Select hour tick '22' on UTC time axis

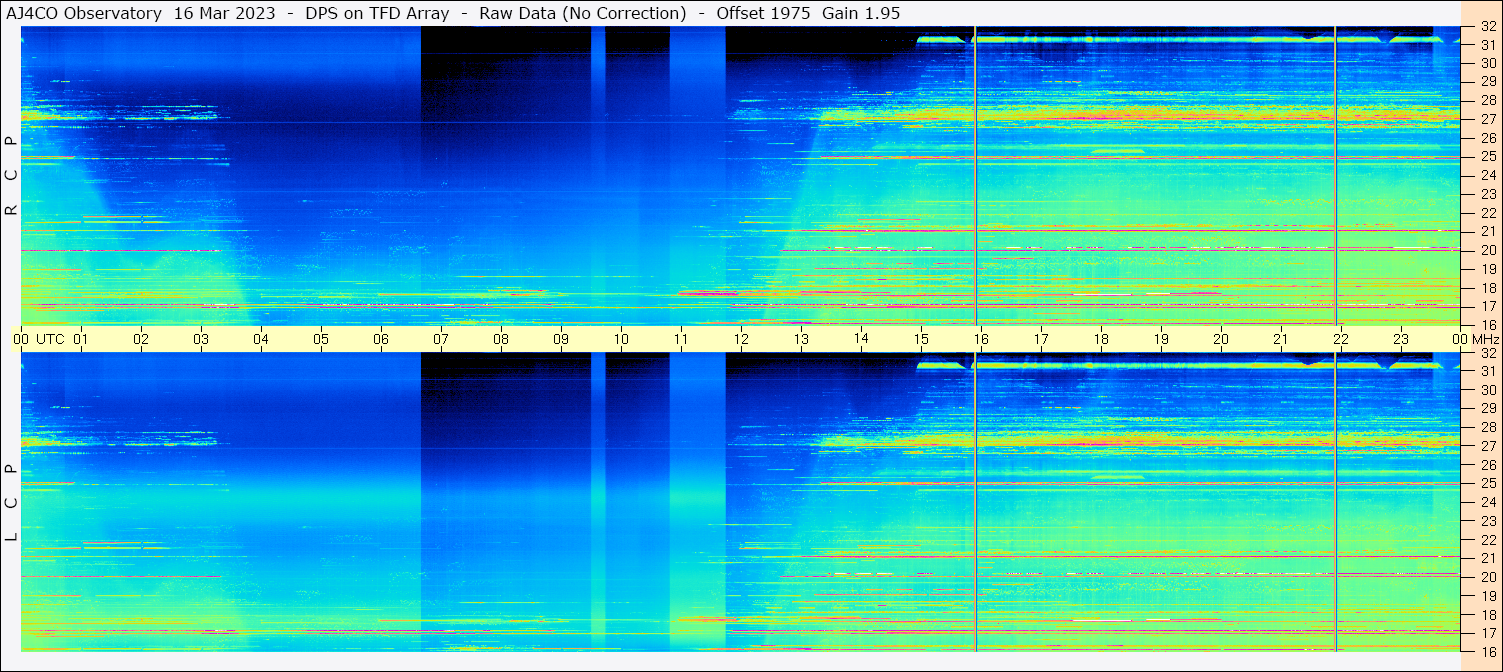(1341, 339)
